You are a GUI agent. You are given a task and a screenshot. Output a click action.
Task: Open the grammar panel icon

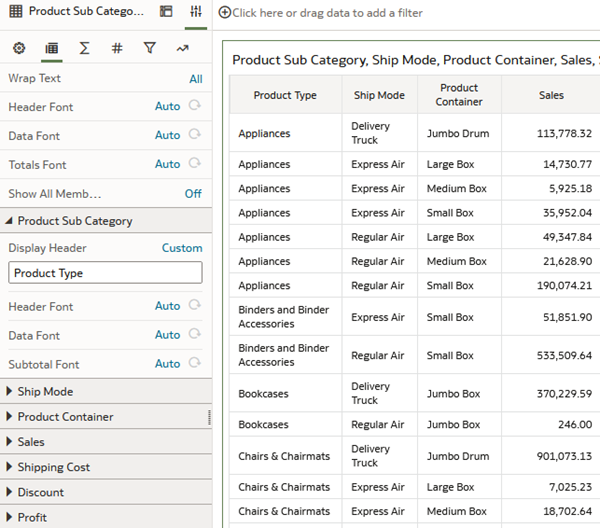tap(166, 12)
